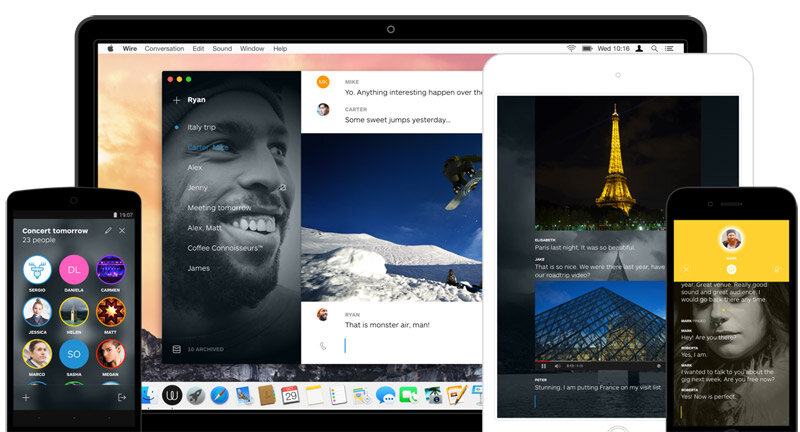Launch Safari from the dock
Screen dimensions: 800x432
coord(219,395)
